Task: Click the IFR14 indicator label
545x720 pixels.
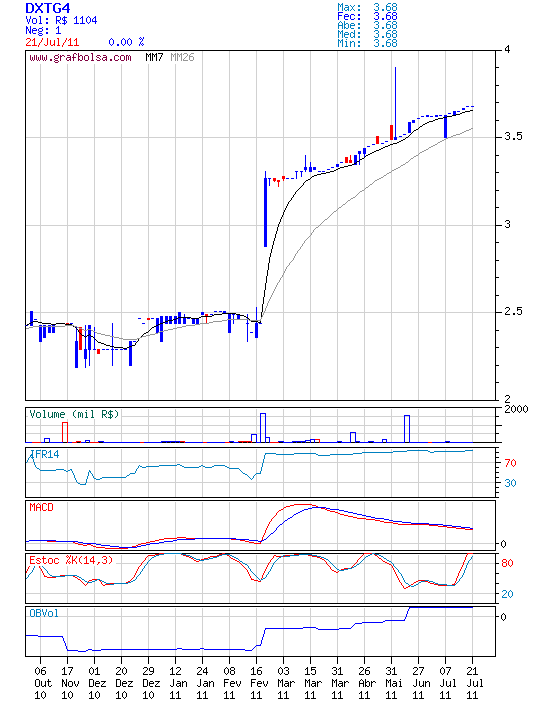Action: (x=45, y=454)
